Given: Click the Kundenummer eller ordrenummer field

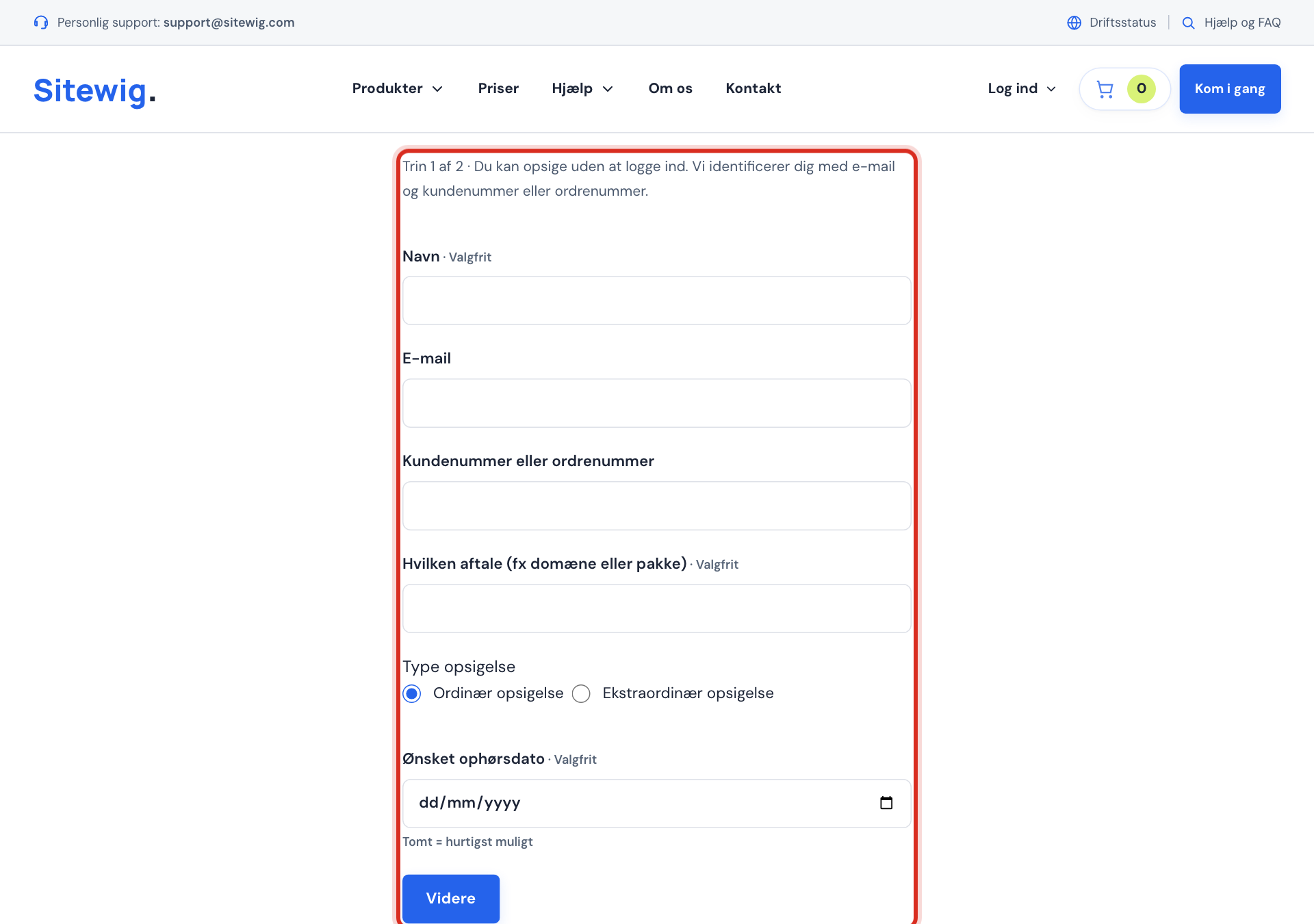Looking at the screenshot, I should pyautogui.click(x=657, y=506).
